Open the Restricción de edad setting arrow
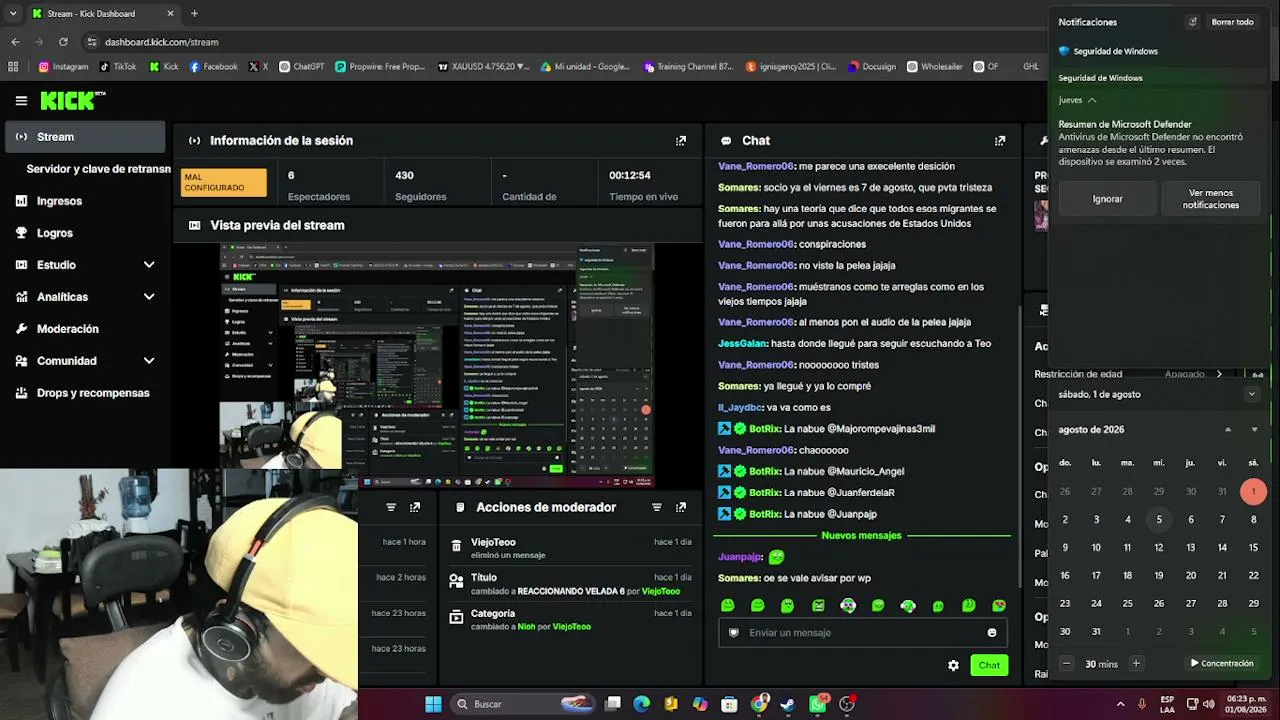 click(1218, 374)
